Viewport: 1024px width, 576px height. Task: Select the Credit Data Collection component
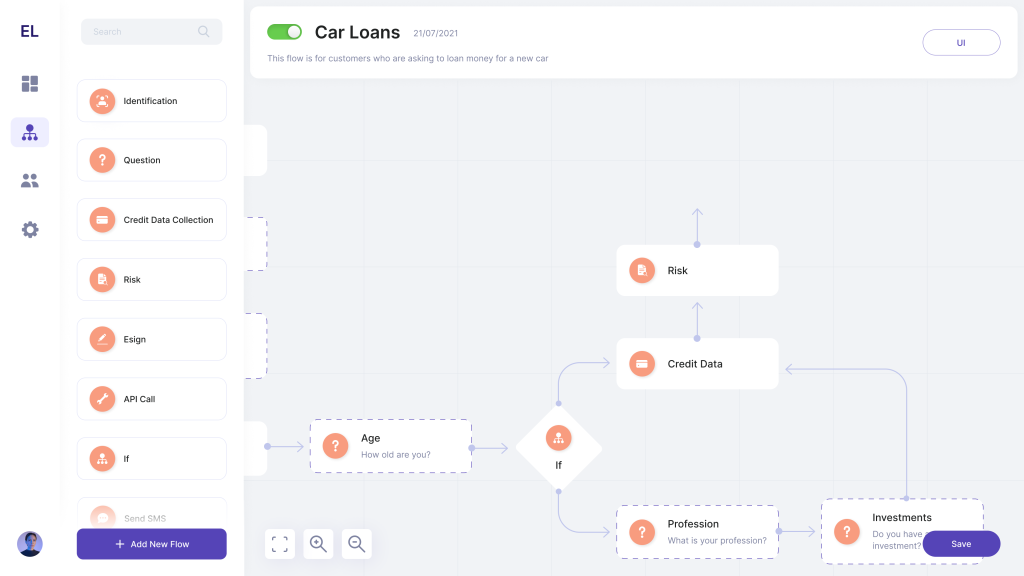point(152,220)
